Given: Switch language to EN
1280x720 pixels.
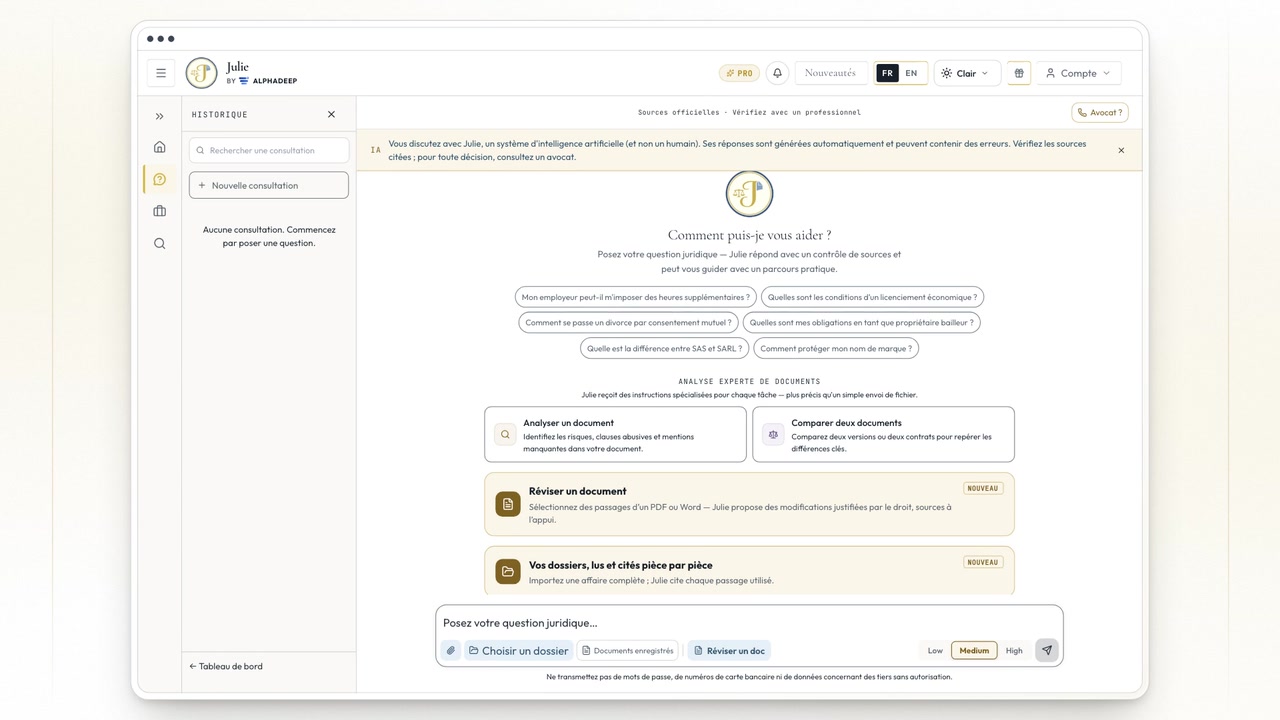Looking at the screenshot, I should click(x=911, y=73).
